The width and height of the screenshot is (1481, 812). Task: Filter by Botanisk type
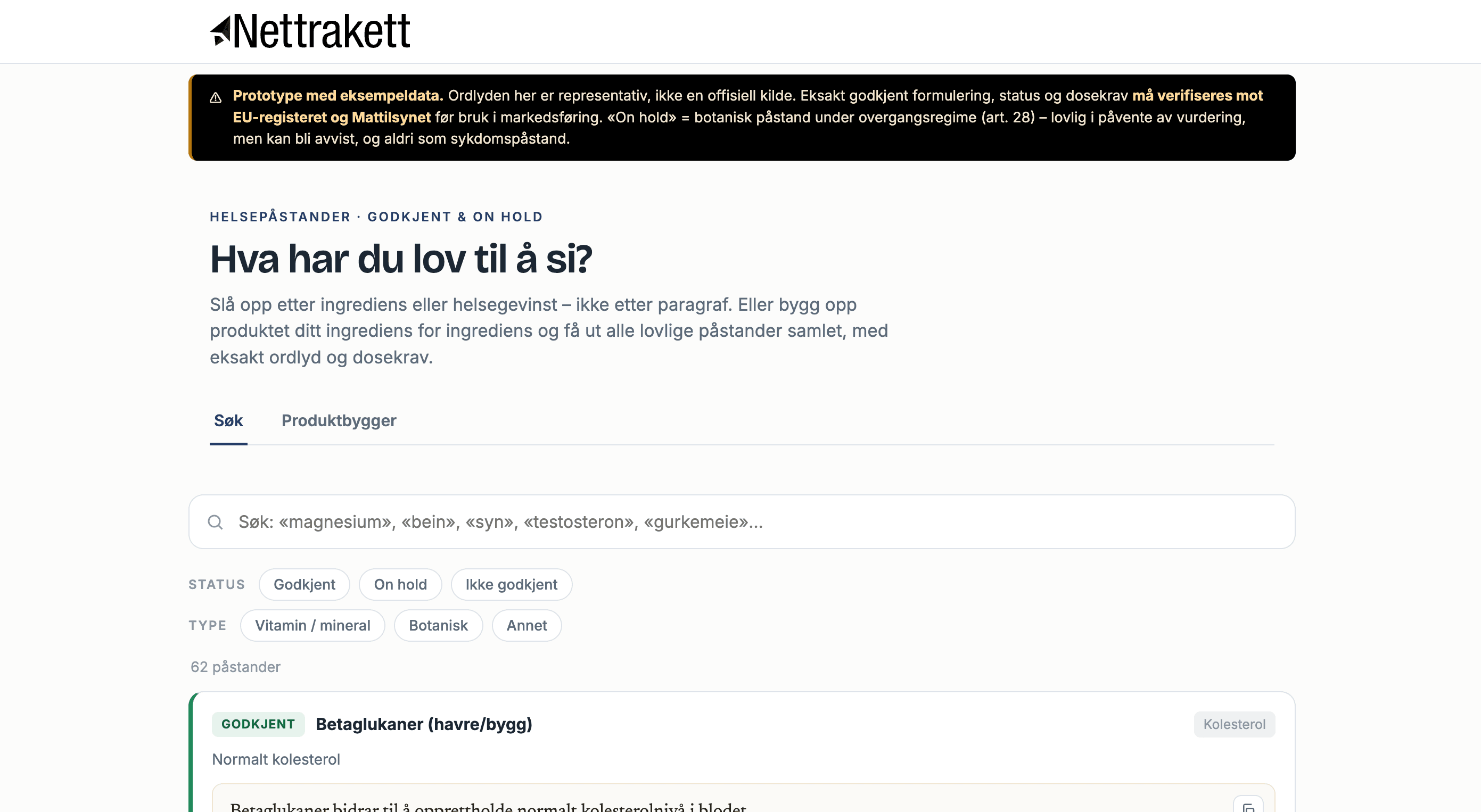(438, 625)
